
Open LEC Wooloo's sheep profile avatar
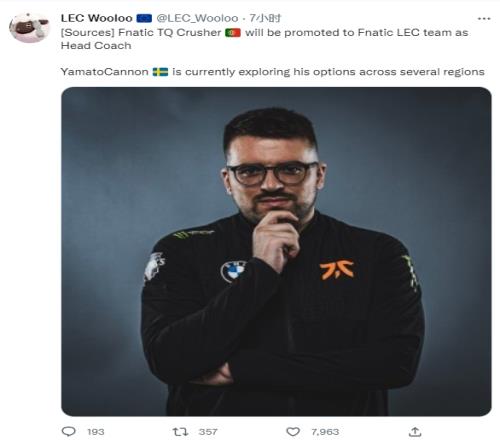coord(29,28)
